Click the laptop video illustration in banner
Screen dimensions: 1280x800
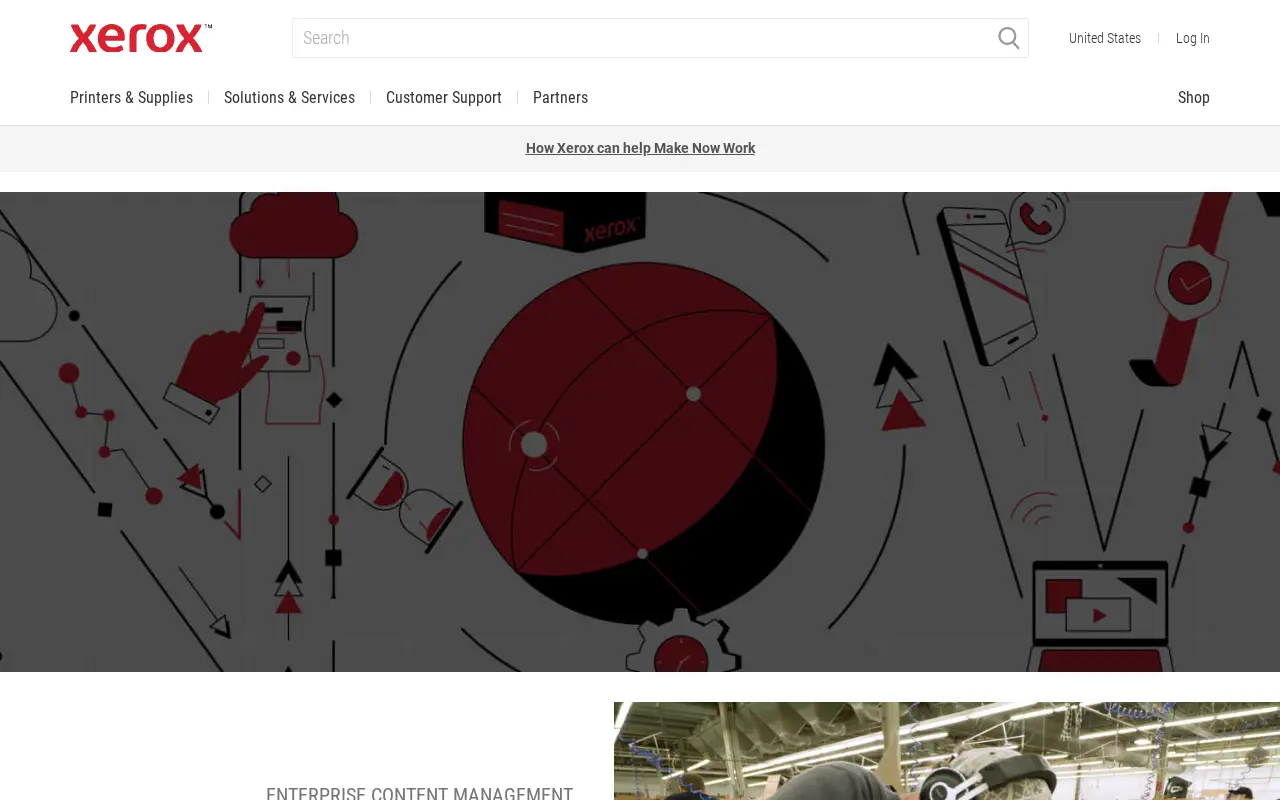(x=1101, y=616)
